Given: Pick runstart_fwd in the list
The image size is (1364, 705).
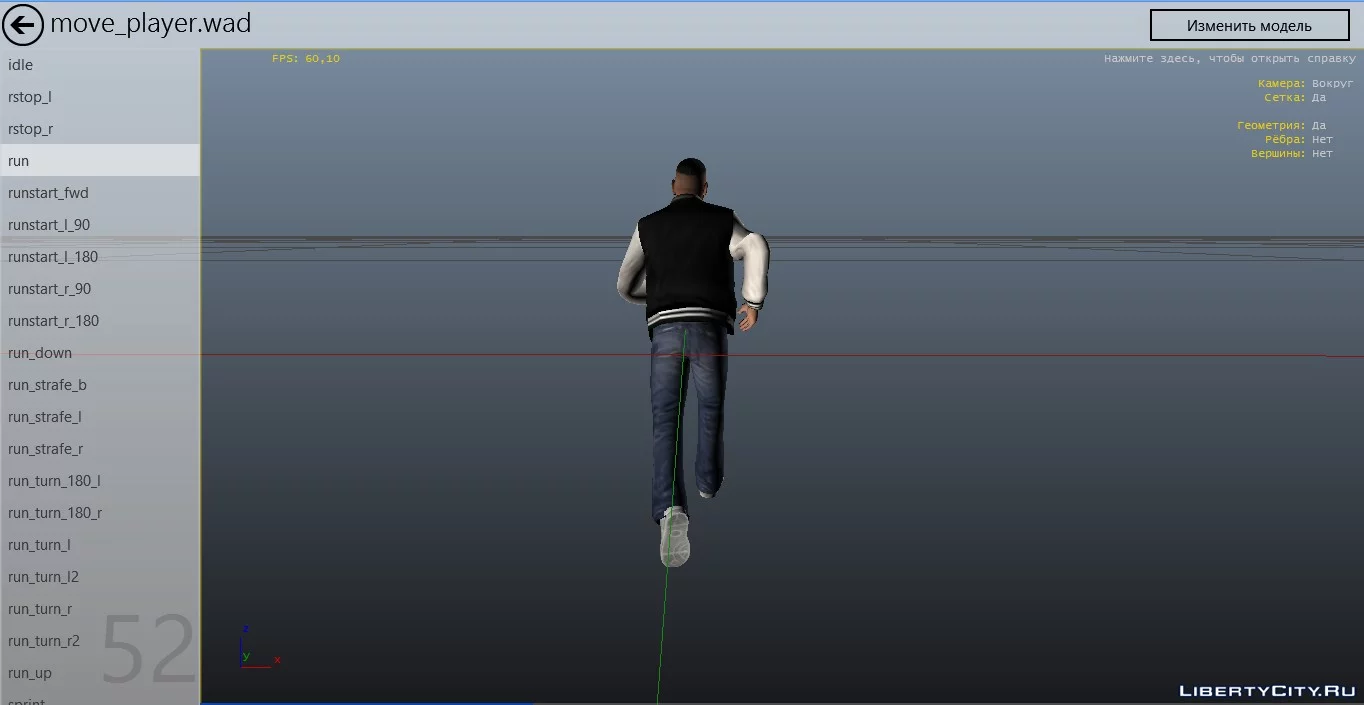Looking at the screenshot, I should point(100,193).
